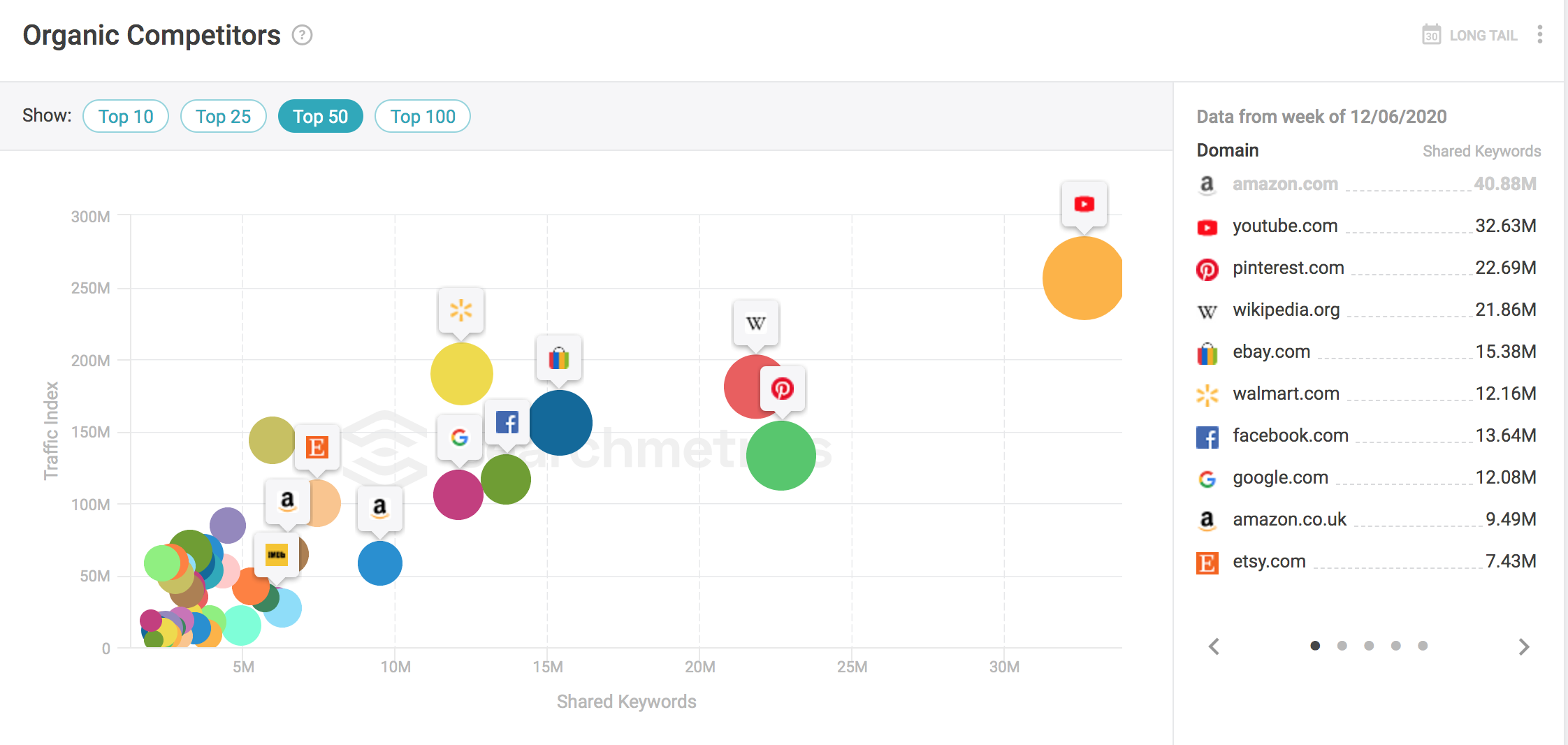Viewport: 1568px width, 745px height.
Task: Open facebook.com domain link
Action: tap(1290, 435)
